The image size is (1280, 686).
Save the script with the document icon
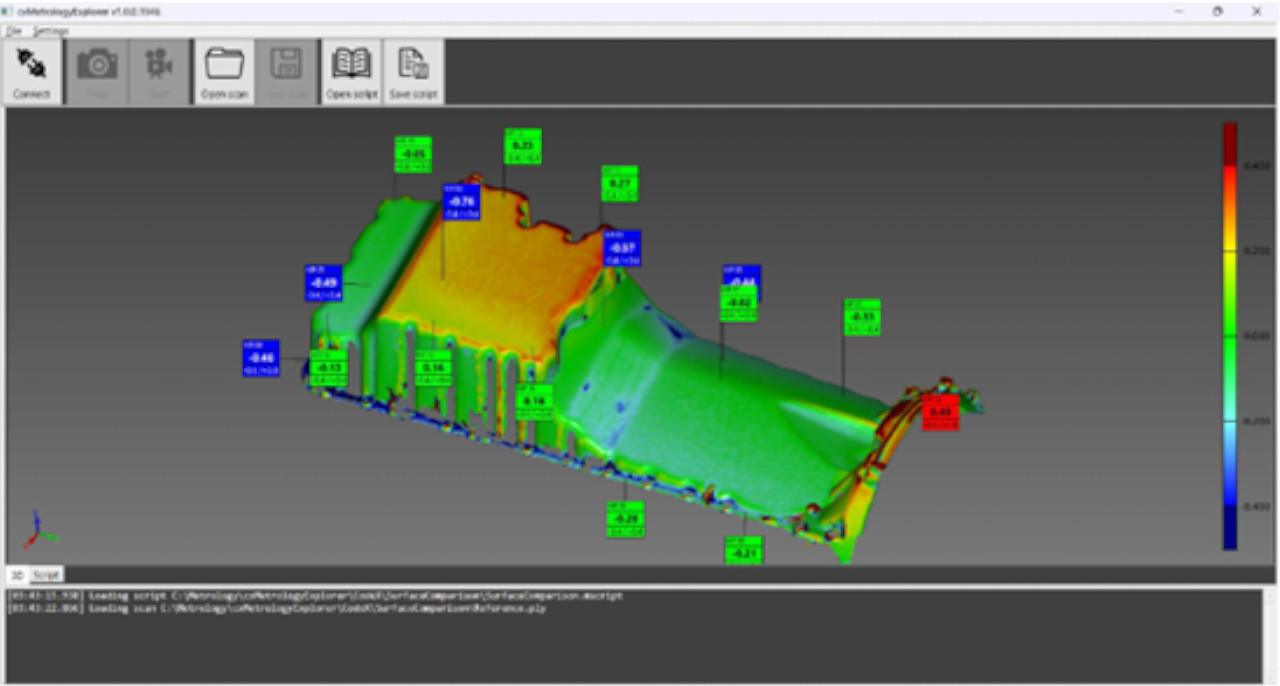pos(413,64)
